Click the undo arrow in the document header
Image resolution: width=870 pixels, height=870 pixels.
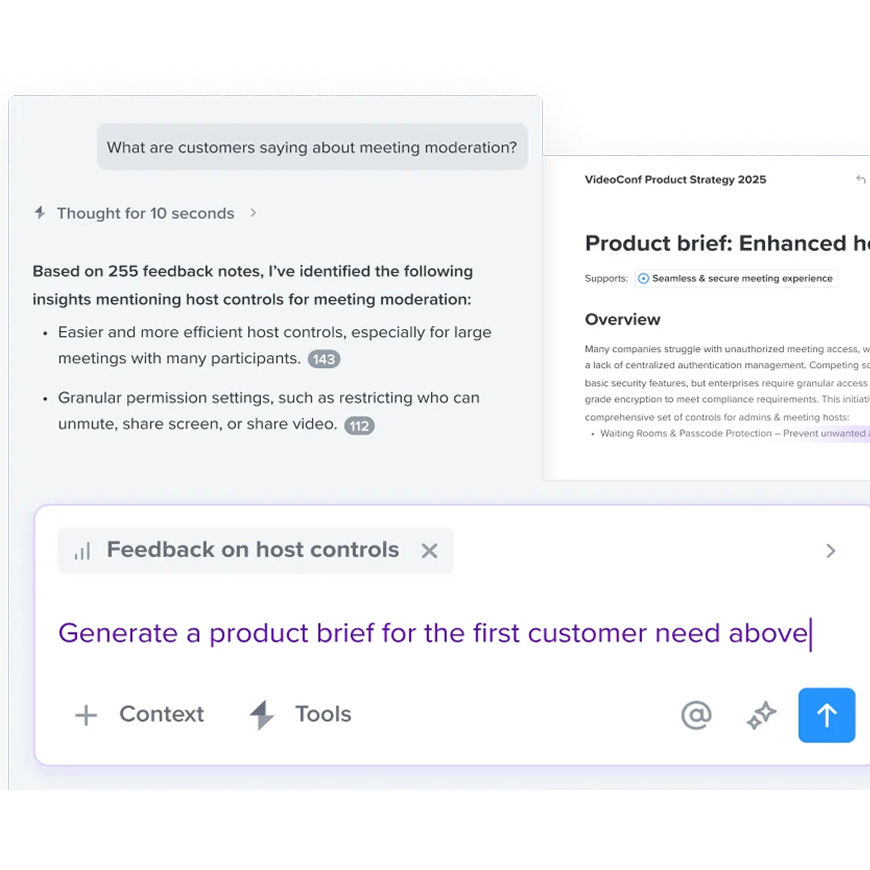point(860,180)
